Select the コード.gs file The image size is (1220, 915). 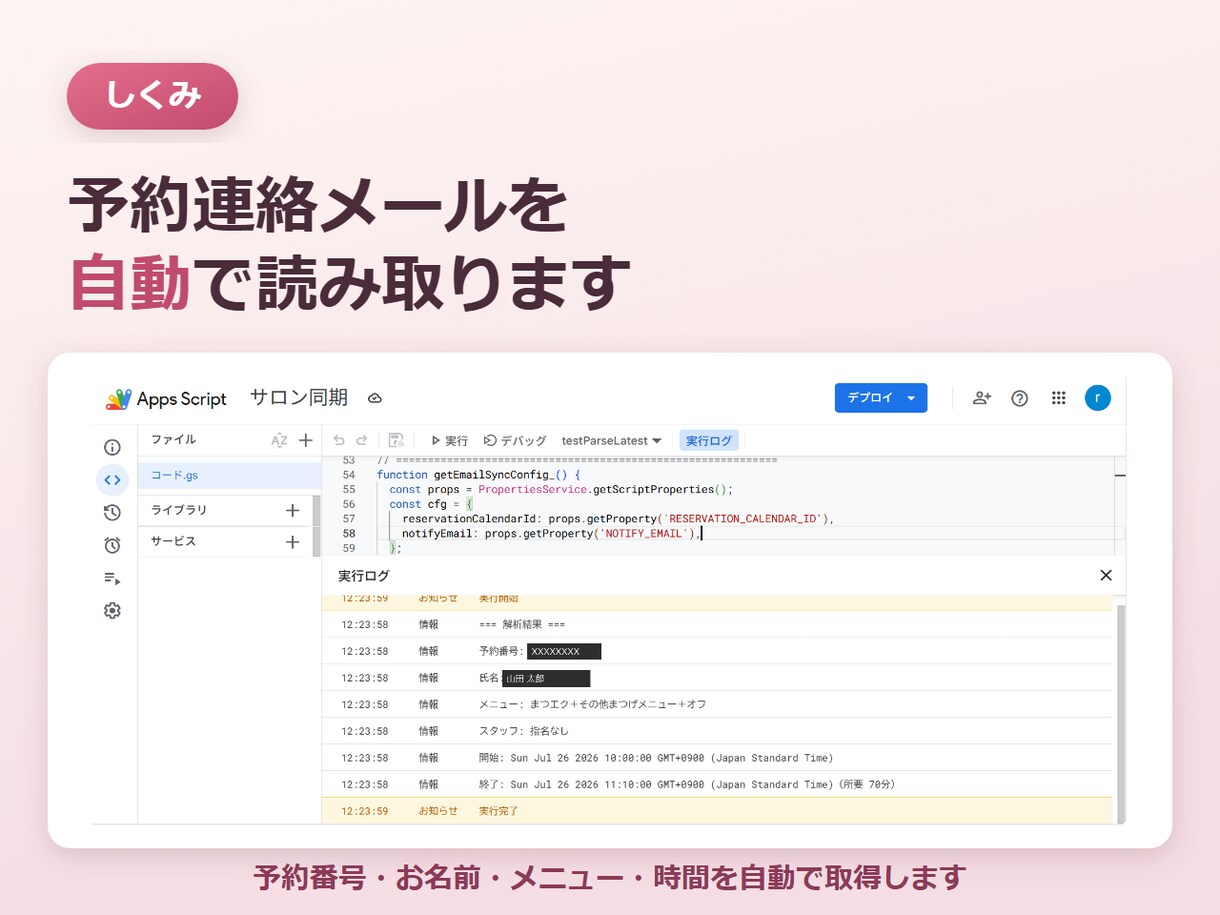[x=230, y=476]
